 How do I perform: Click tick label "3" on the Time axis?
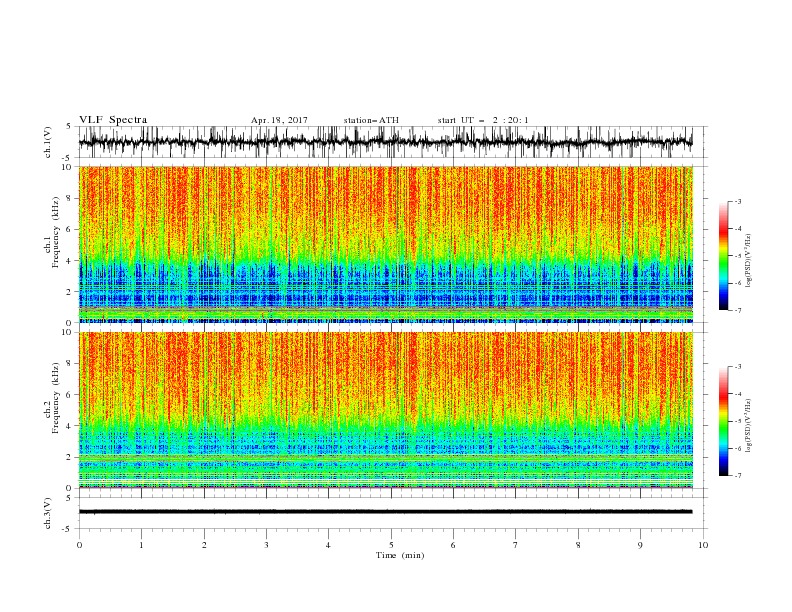point(266,545)
